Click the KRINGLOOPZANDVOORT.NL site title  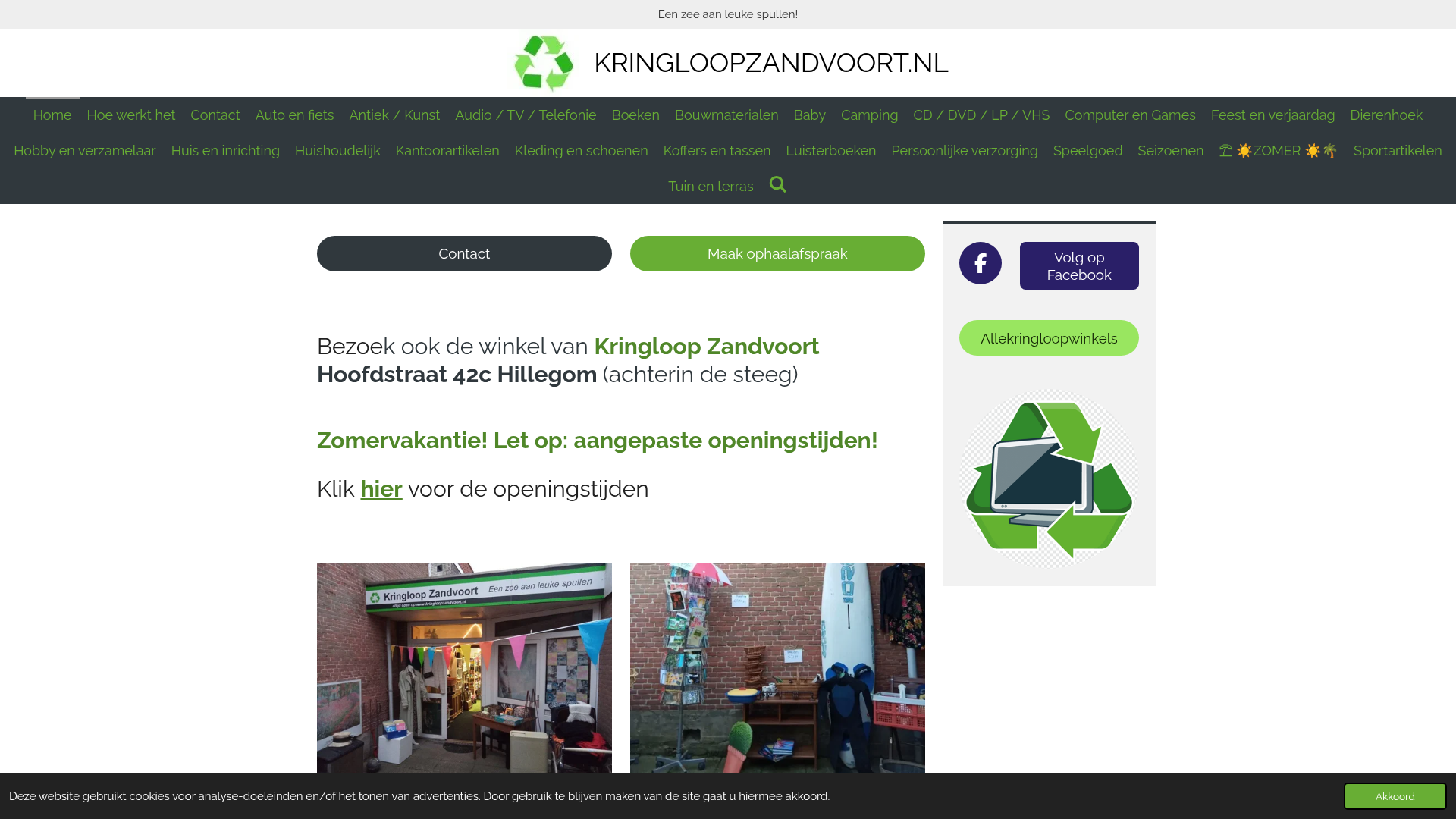pos(770,63)
